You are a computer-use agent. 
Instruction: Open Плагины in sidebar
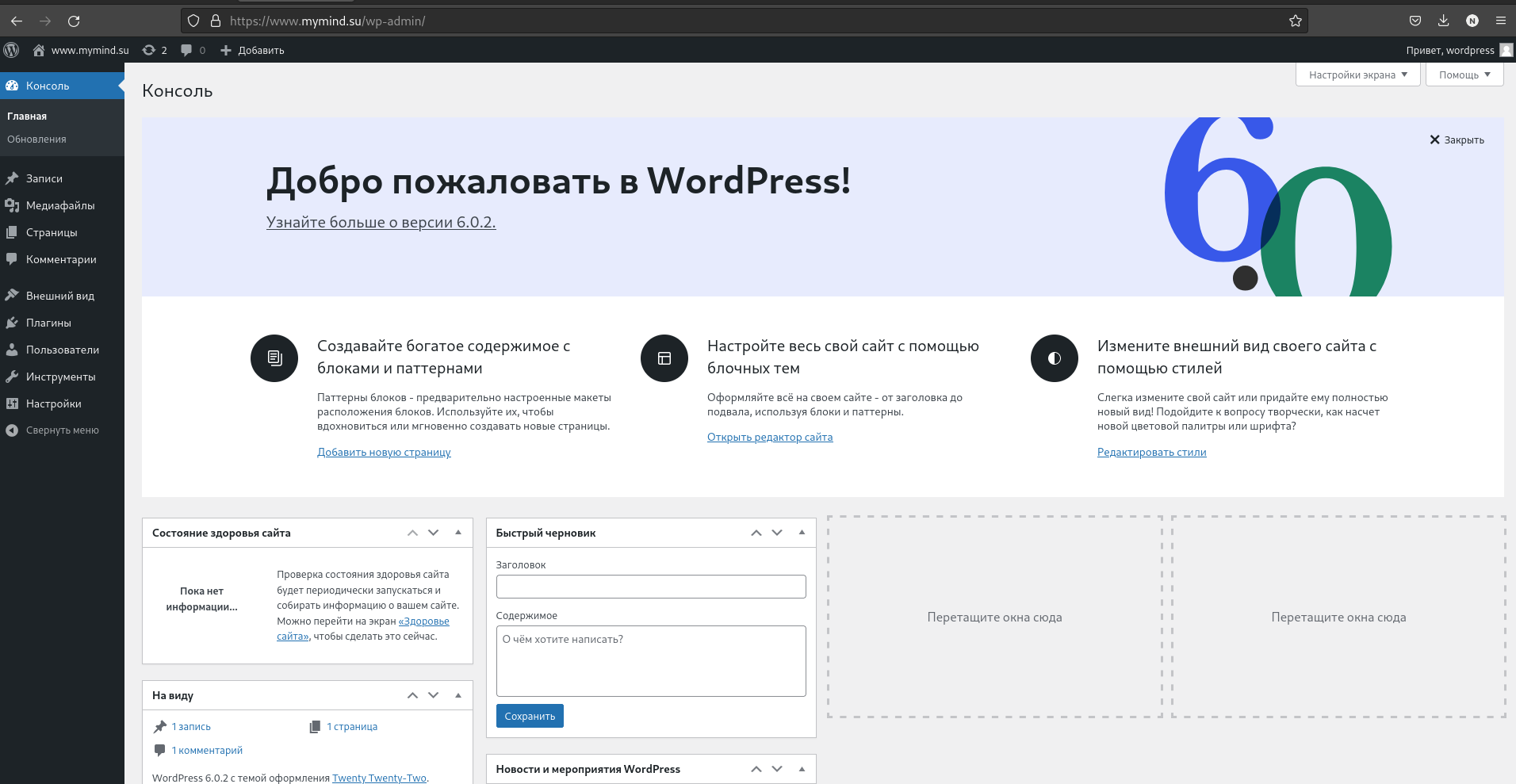click(62, 323)
